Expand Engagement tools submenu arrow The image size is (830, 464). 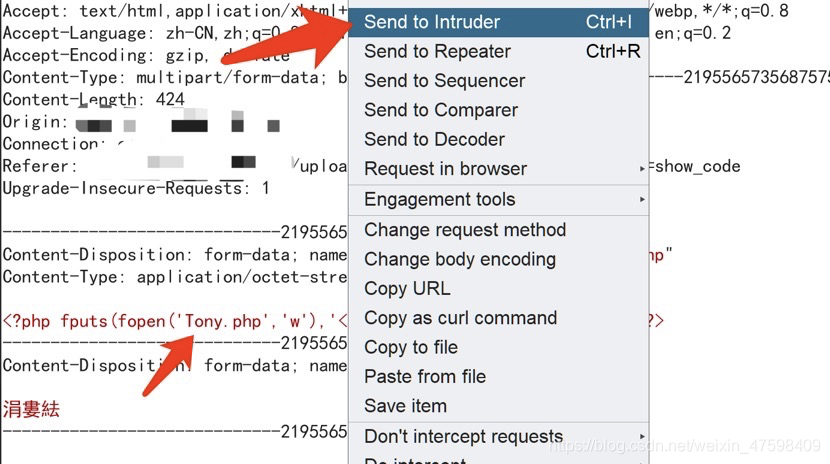coord(642,200)
